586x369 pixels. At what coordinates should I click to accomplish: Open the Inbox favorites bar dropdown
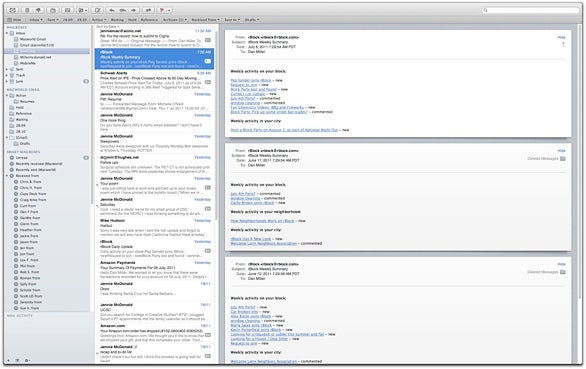pos(36,19)
